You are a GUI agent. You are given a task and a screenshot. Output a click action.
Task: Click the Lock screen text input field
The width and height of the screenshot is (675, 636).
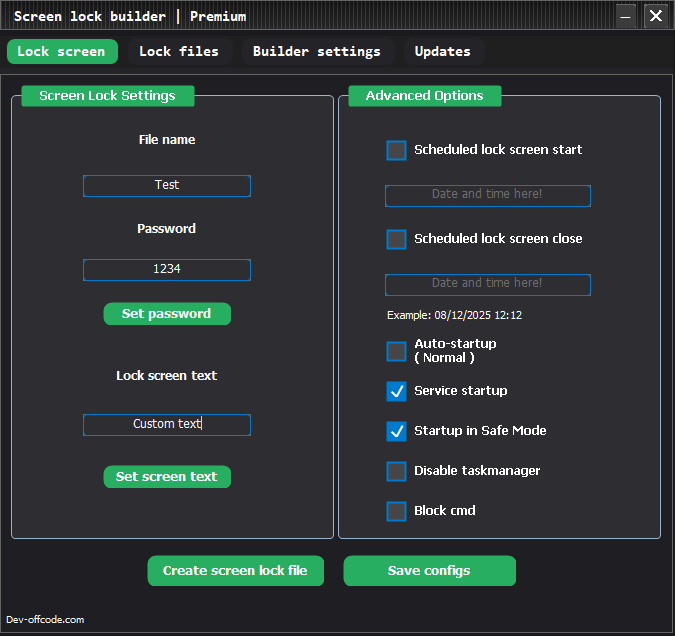click(x=167, y=425)
